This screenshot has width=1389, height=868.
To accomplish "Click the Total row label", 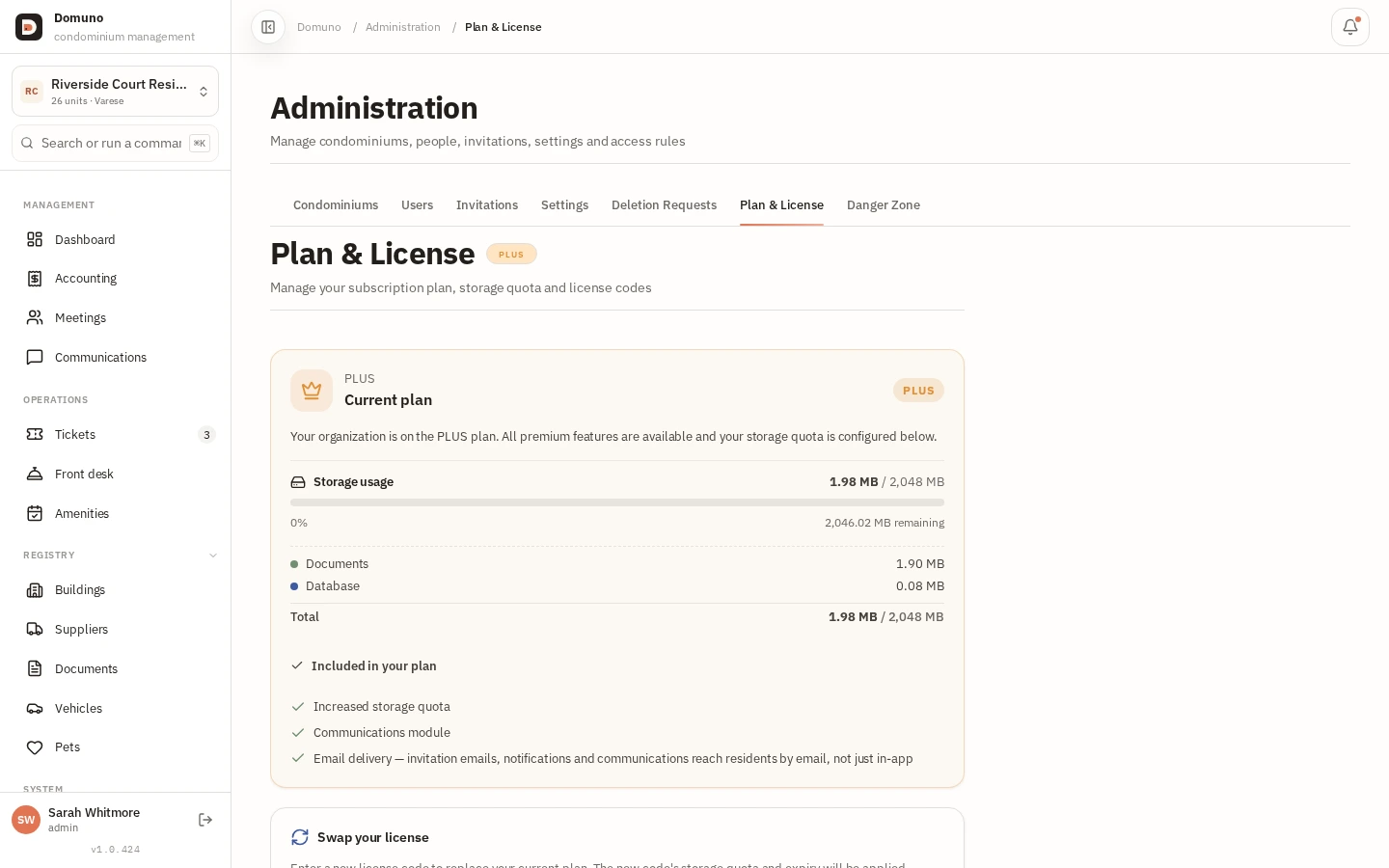I will [x=305, y=617].
